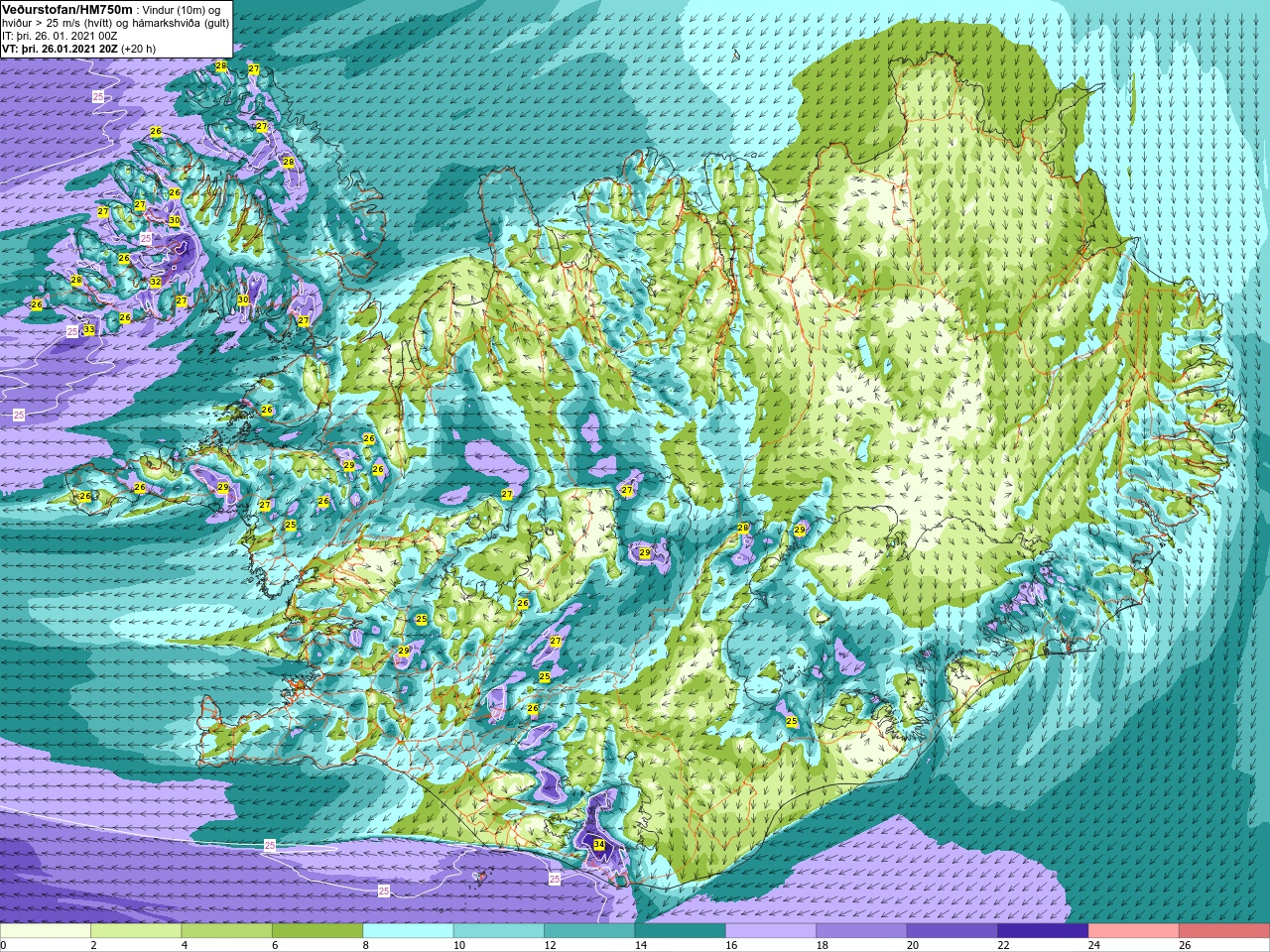Pick the 4–6 m/s green legend swatch
Screen dimensions: 1270x952
pos(227,931)
